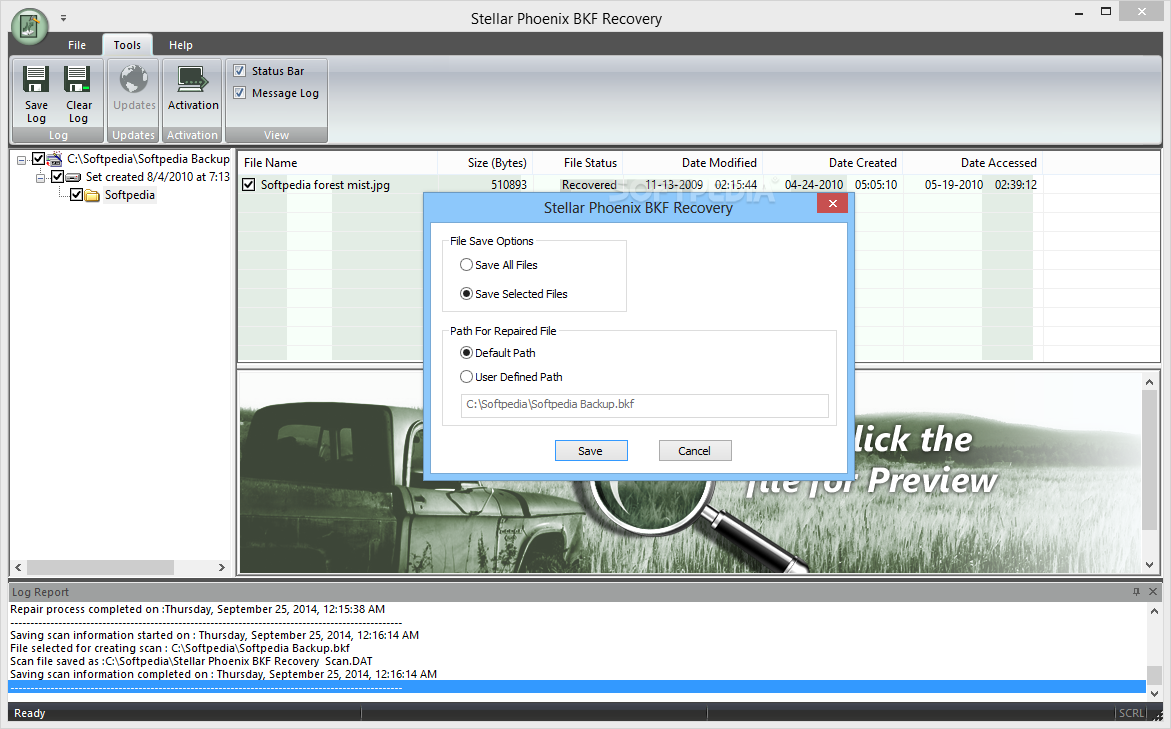Image resolution: width=1171 pixels, height=729 pixels.
Task: Open the Help ribbon tab
Action: [181, 45]
